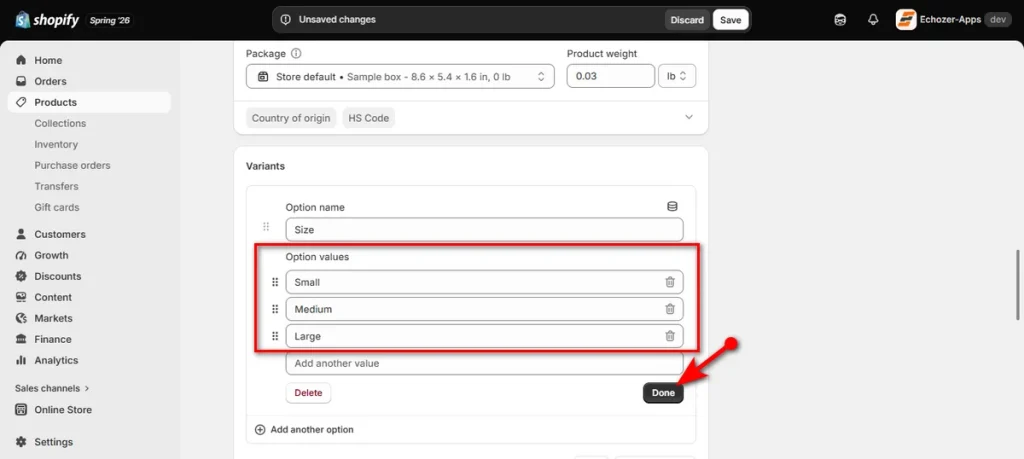Click the Markets icon in sidebar
The image size is (1024, 459).
pos(21,318)
